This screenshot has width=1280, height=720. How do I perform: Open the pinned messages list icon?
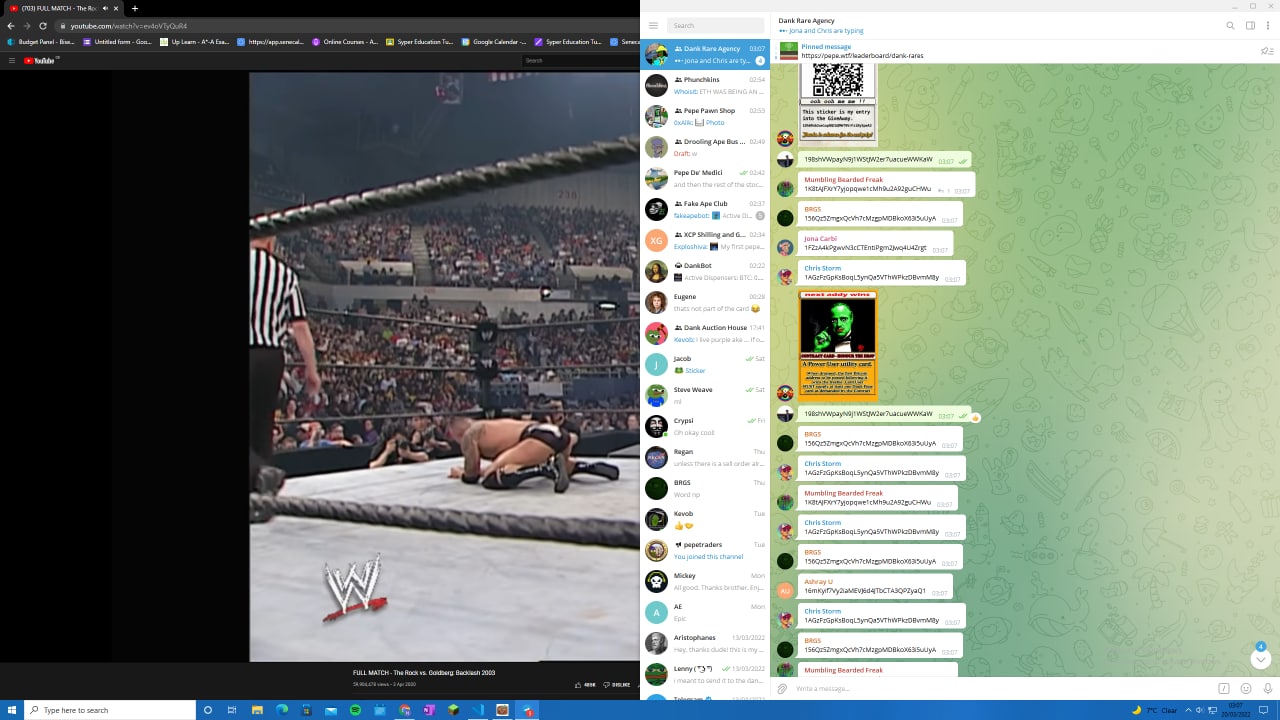(1267, 51)
